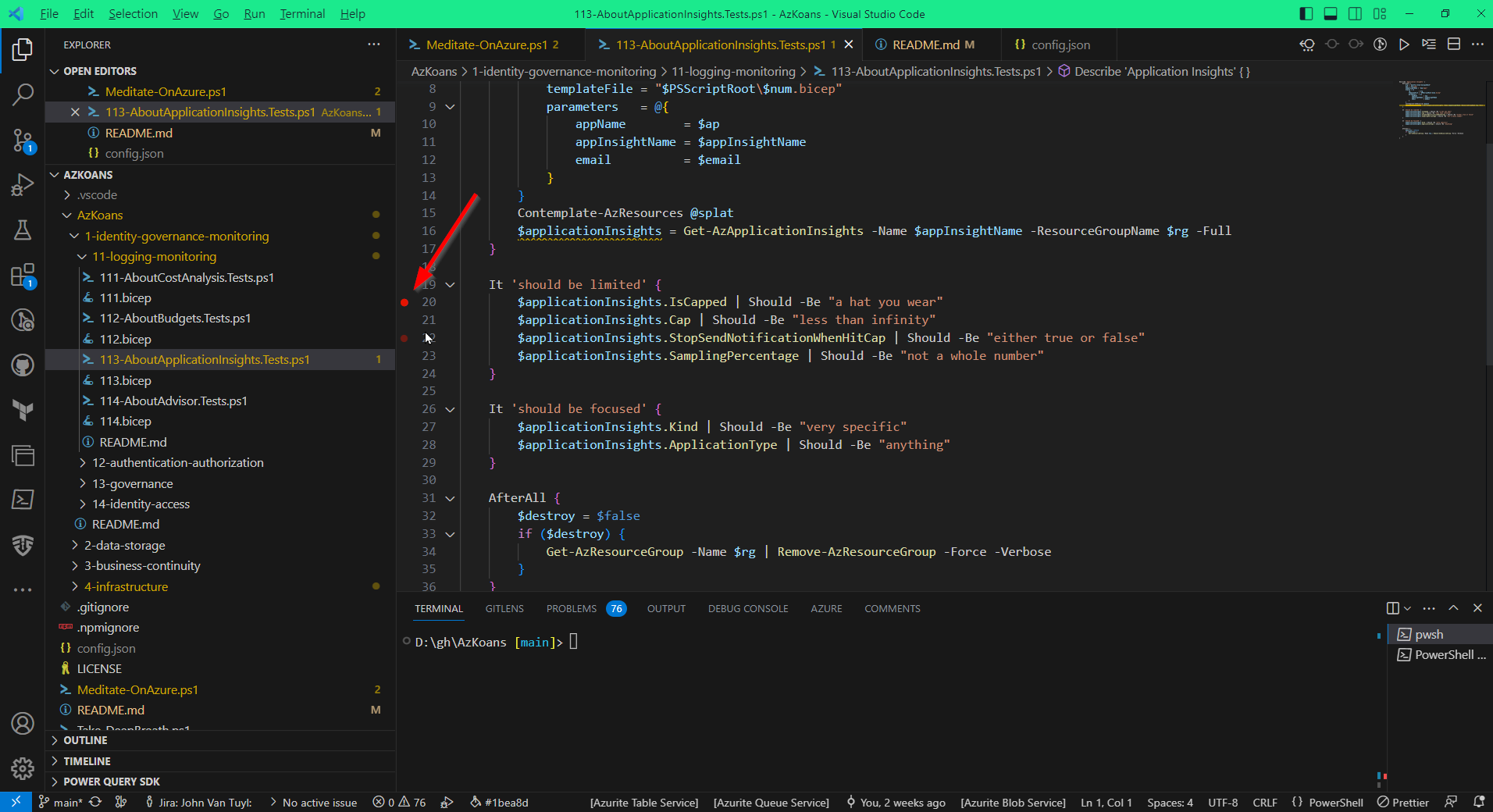The width and height of the screenshot is (1493, 812).
Task: Toggle Panel layout icon in title bar
Action: click(x=1331, y=13)
